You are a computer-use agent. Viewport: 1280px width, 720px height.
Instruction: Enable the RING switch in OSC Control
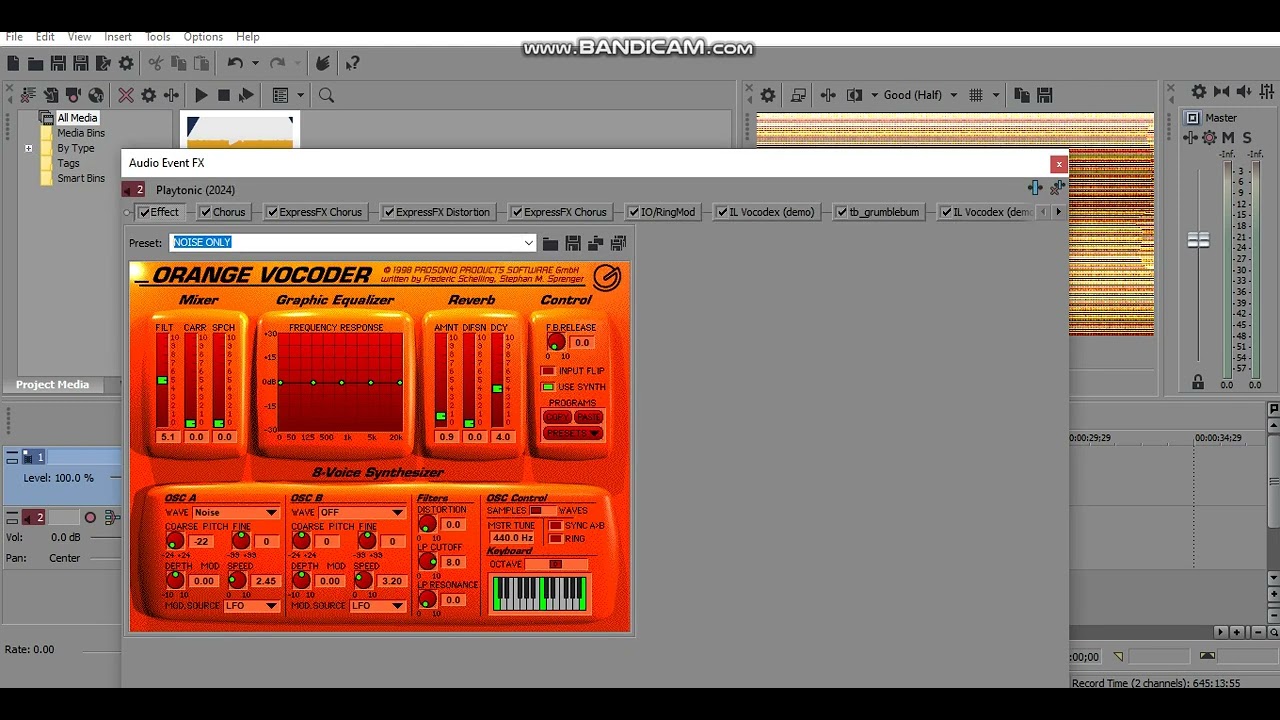click(x=556, y=539)
